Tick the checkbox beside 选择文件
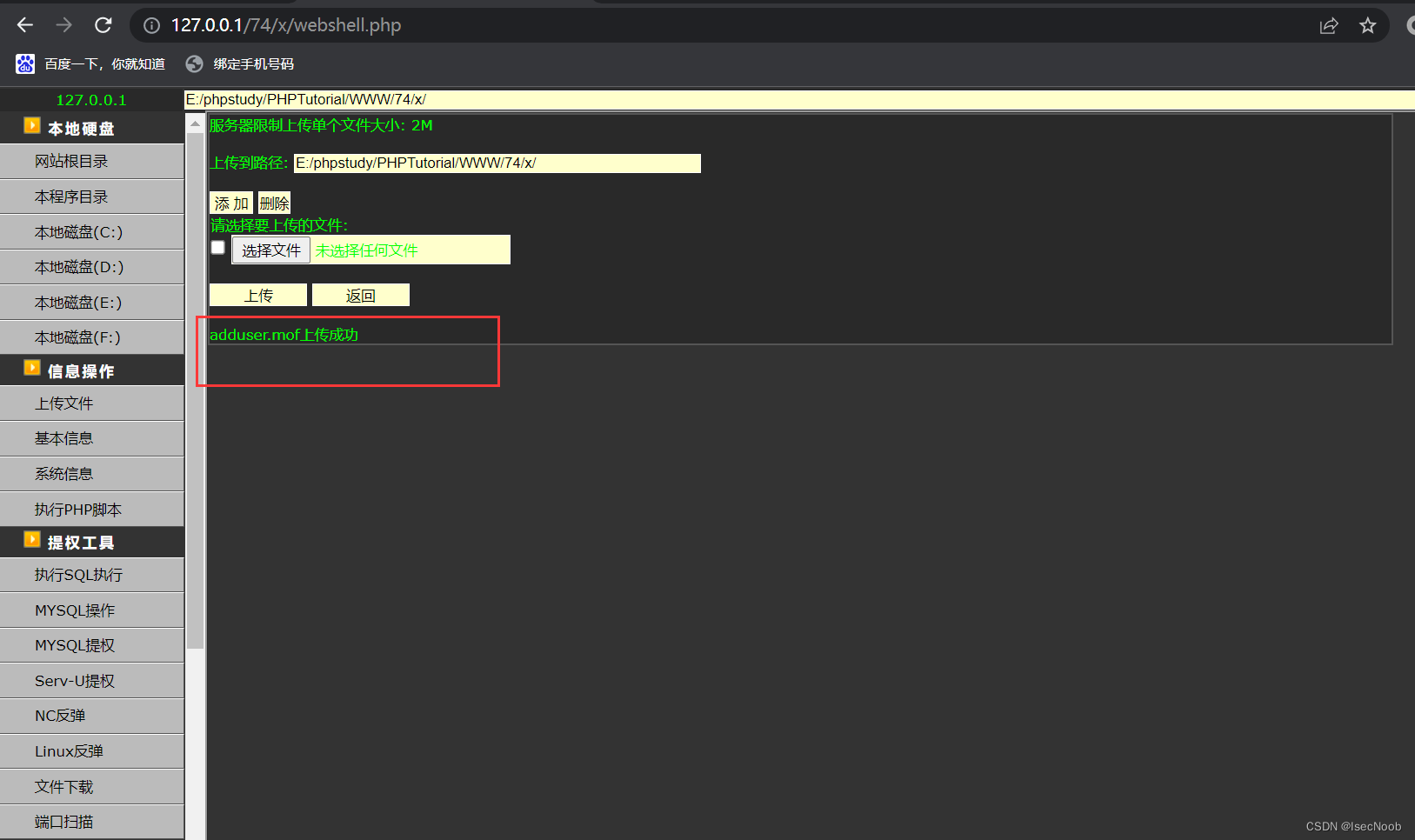1415x840 pixels. pyautogui.click(x=218, y=248)
